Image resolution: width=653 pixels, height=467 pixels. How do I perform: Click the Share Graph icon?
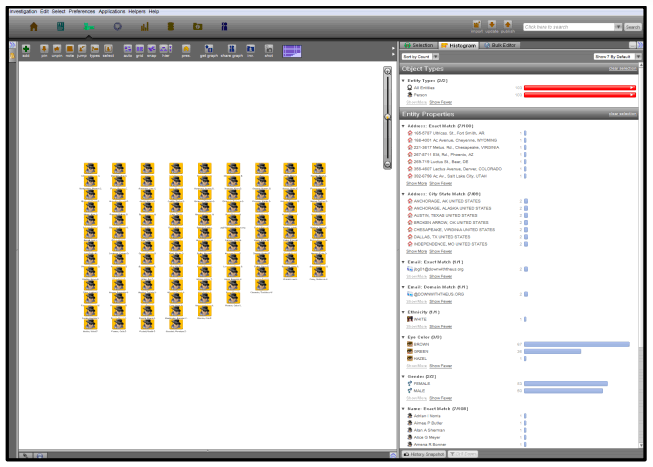(232, 49)
